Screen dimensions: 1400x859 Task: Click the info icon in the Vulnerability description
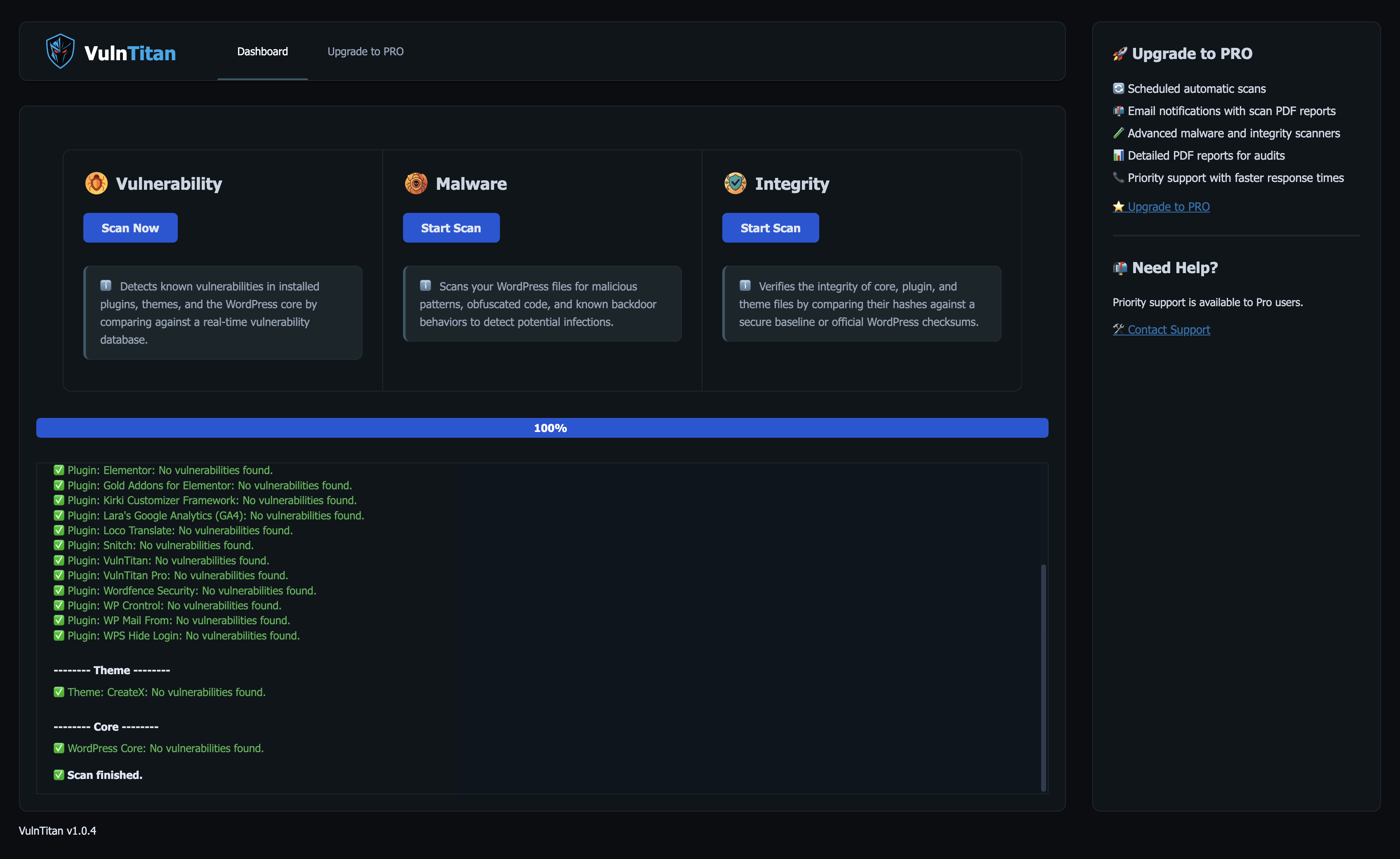[106, 285]
